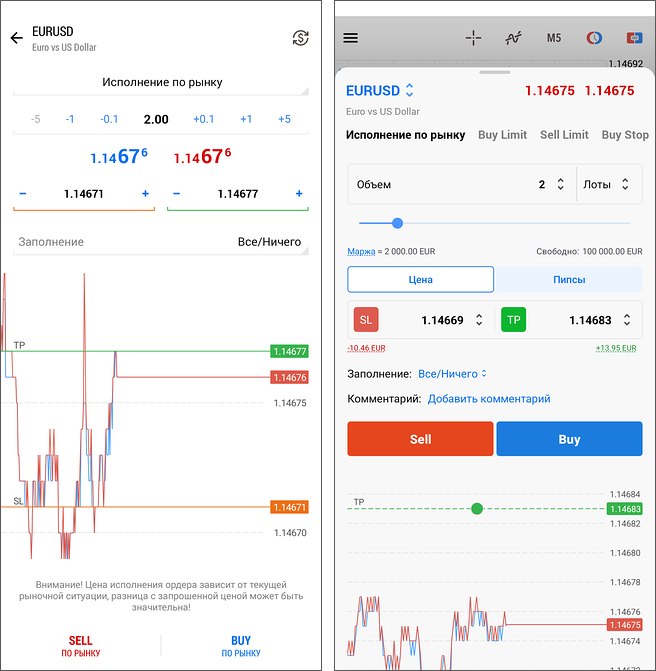Open the red and blue circular chart settings icon

click(594, 38)
